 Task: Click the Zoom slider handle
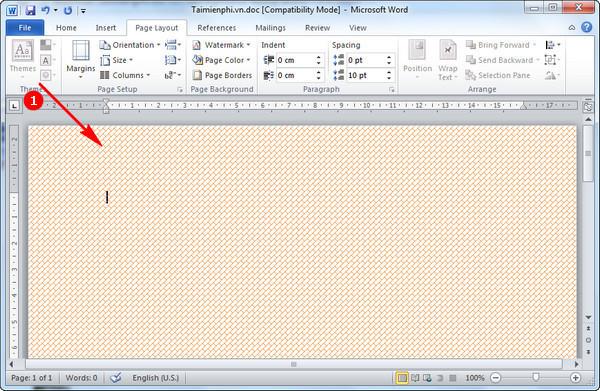click(536, 378)
